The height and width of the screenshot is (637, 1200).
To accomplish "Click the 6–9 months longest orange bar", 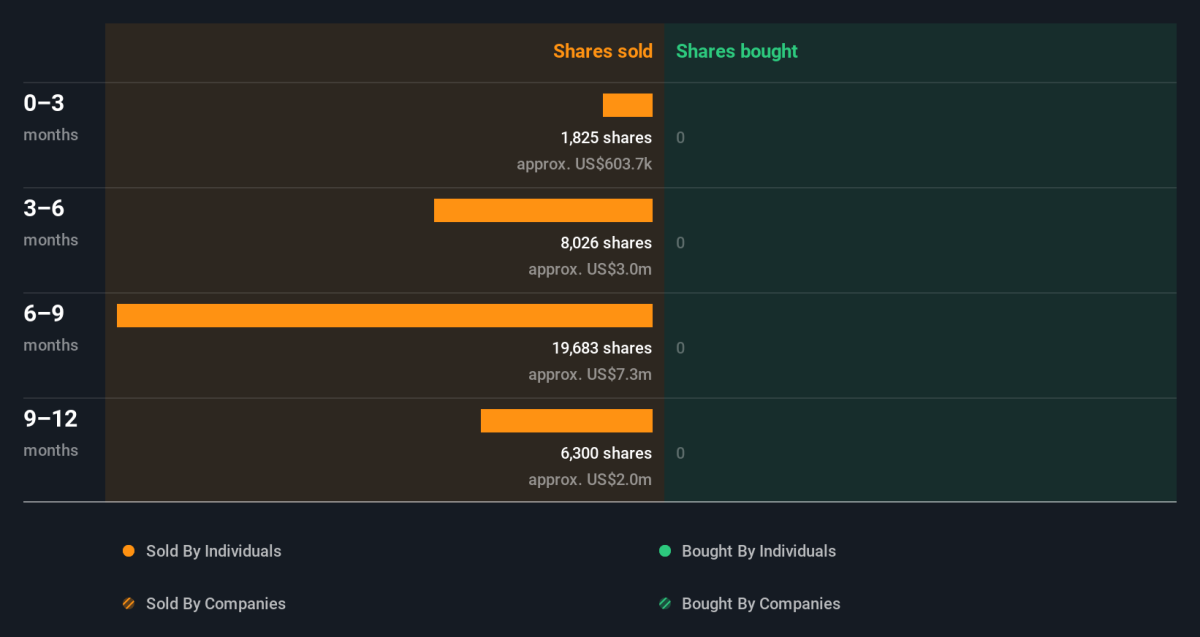I will (x=385, y=315).
